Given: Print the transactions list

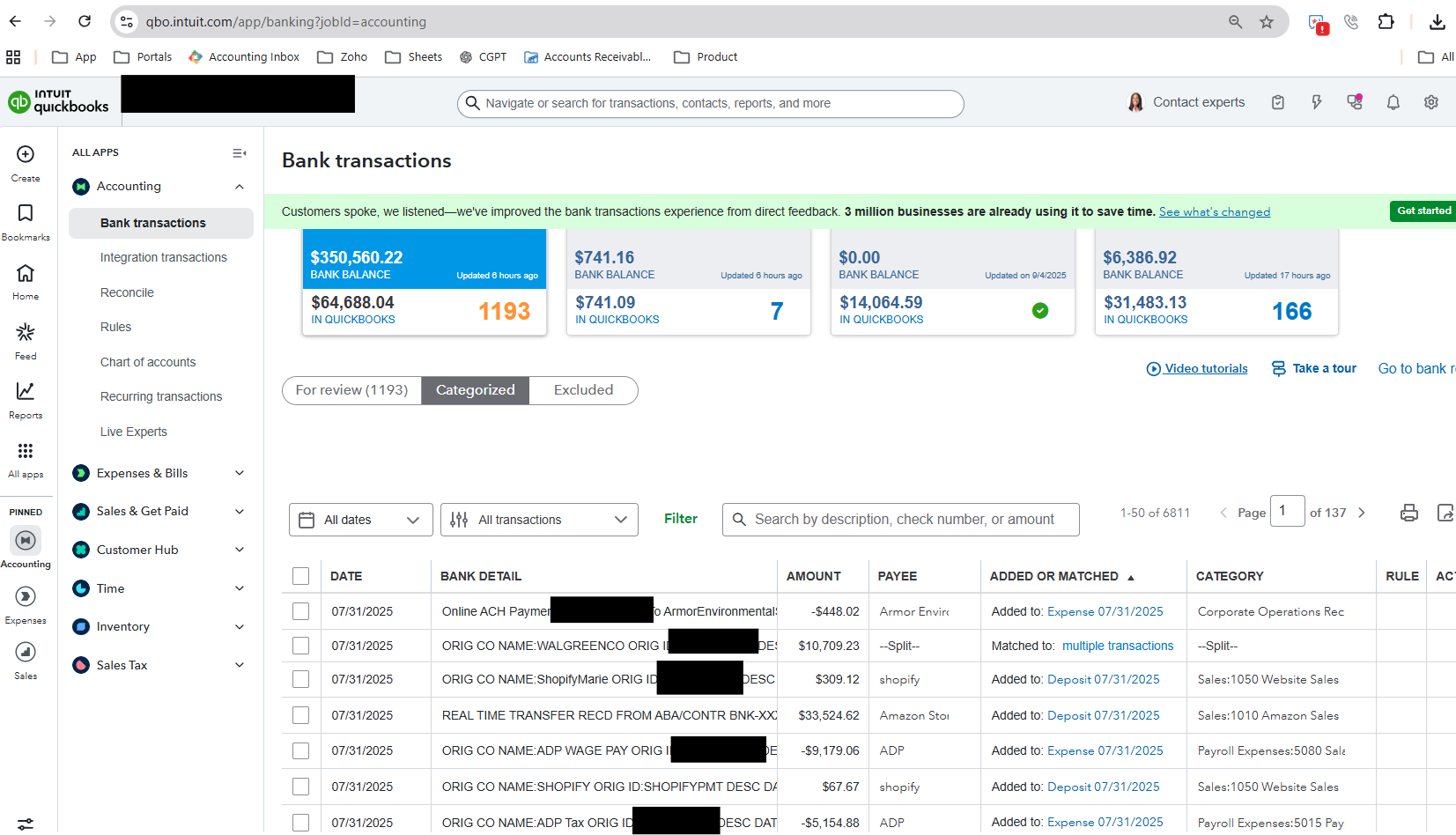Looking at the screenshot, I should click(1409, 513).
